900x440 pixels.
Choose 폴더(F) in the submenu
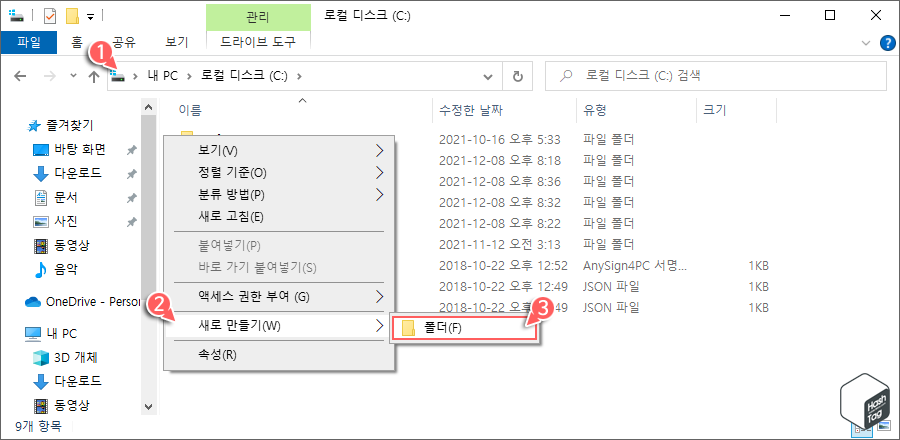(463, 328)
